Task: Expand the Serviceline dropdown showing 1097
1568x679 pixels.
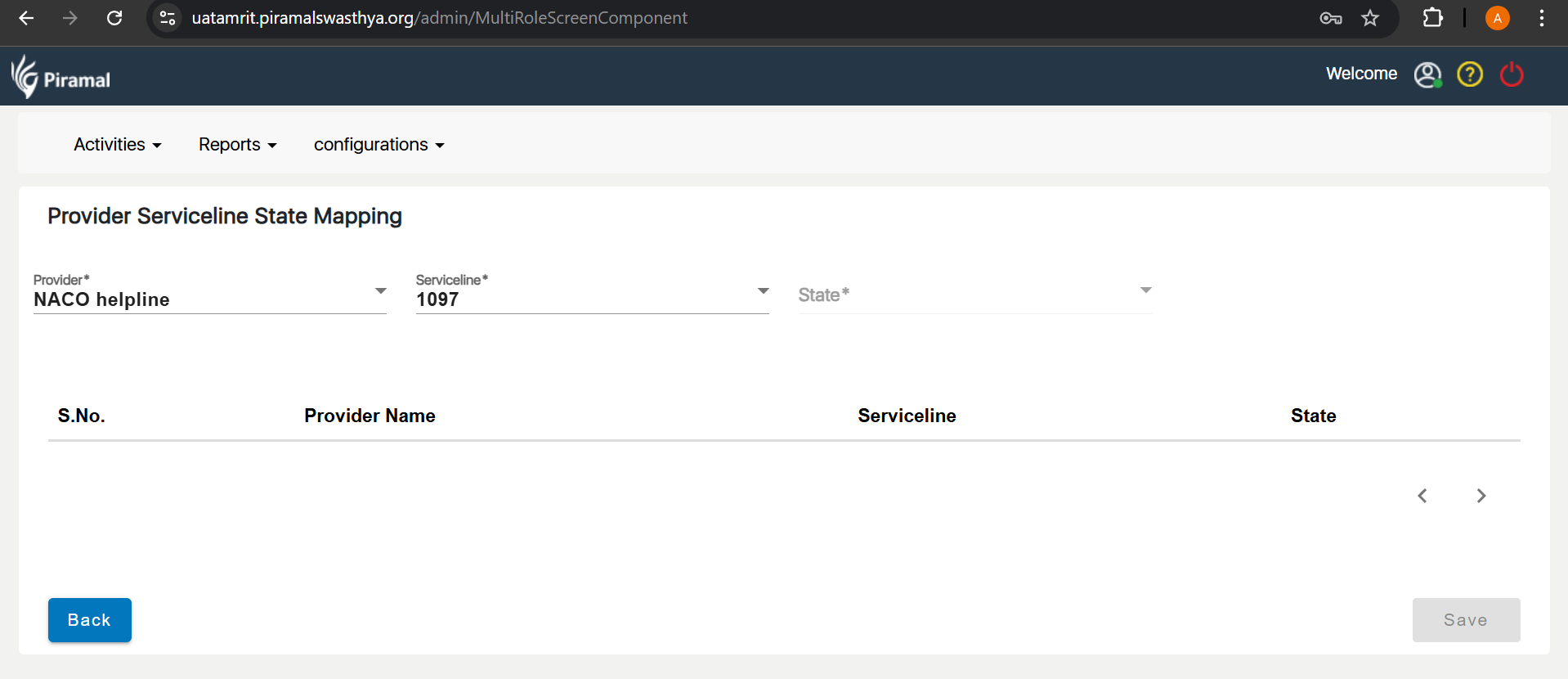Action: pyautogui.click(x=592, y=299)
